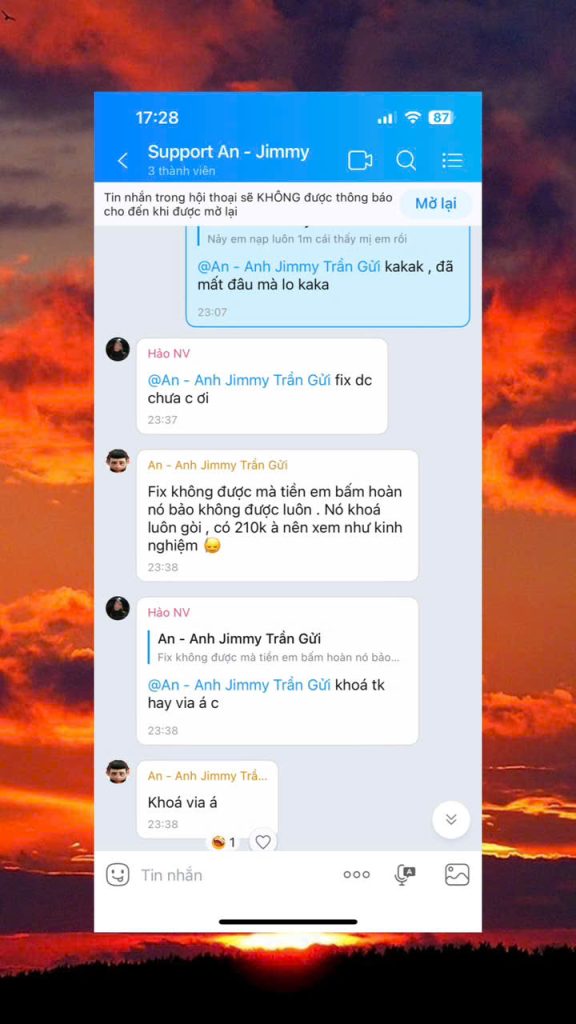Tap the laughing emoji reaction count
Viewport: 576px width, 1024px height.
click(224, 842)
